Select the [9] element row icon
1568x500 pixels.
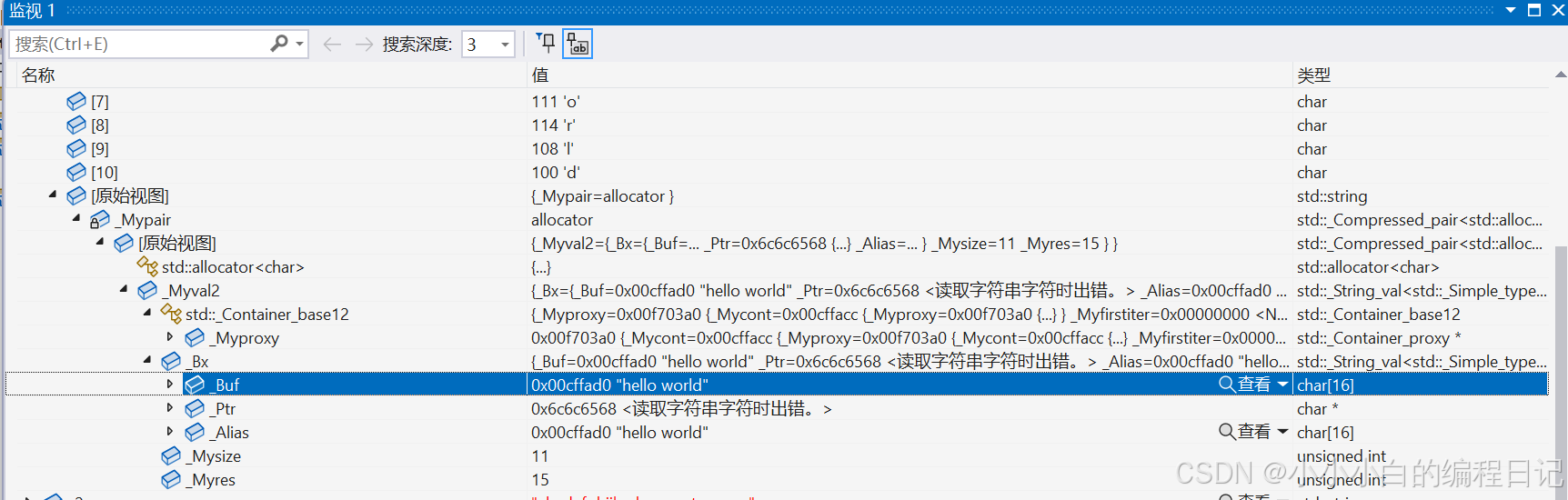76,148
